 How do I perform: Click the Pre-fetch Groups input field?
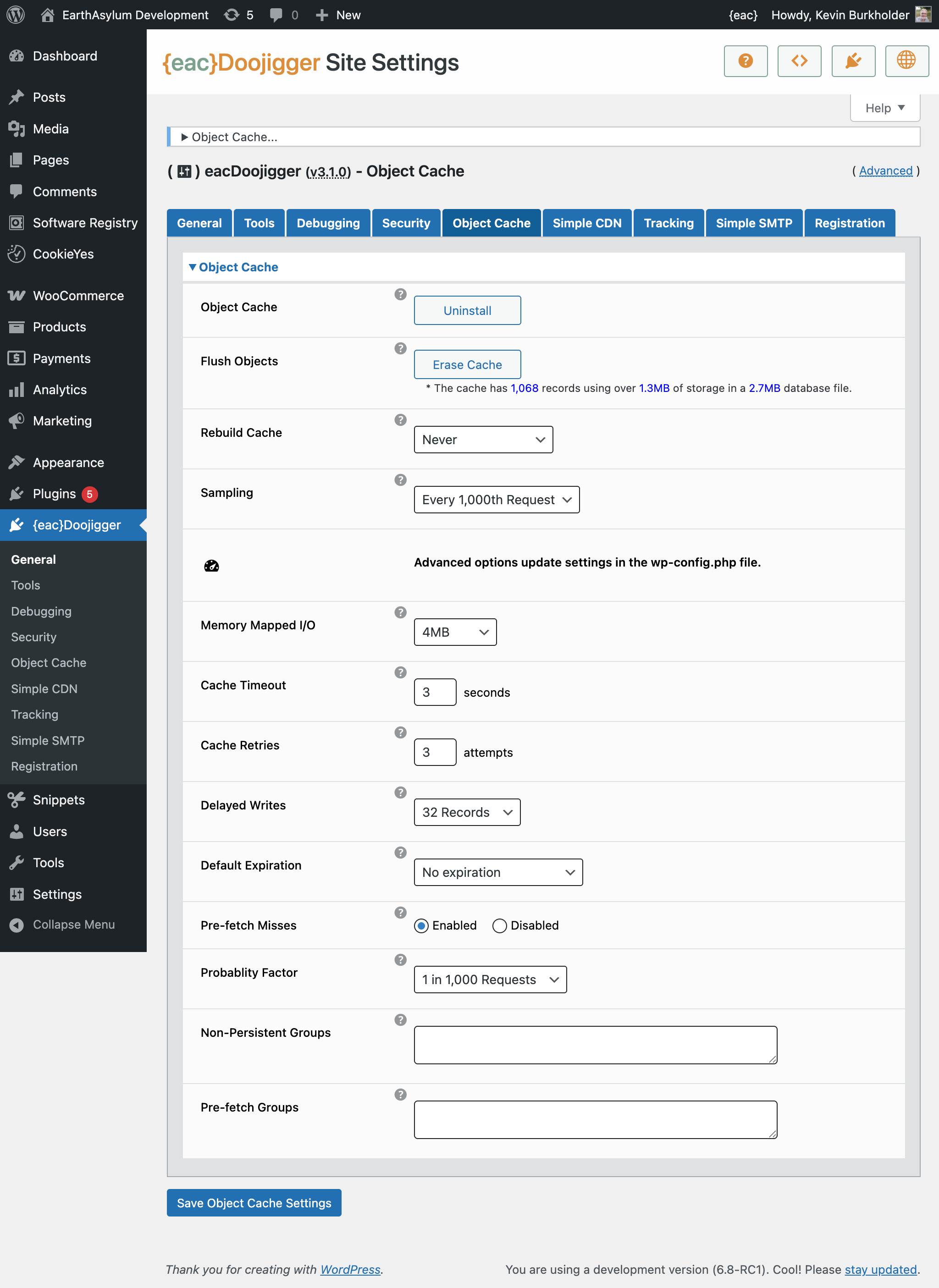click(x=595, y=1121)
